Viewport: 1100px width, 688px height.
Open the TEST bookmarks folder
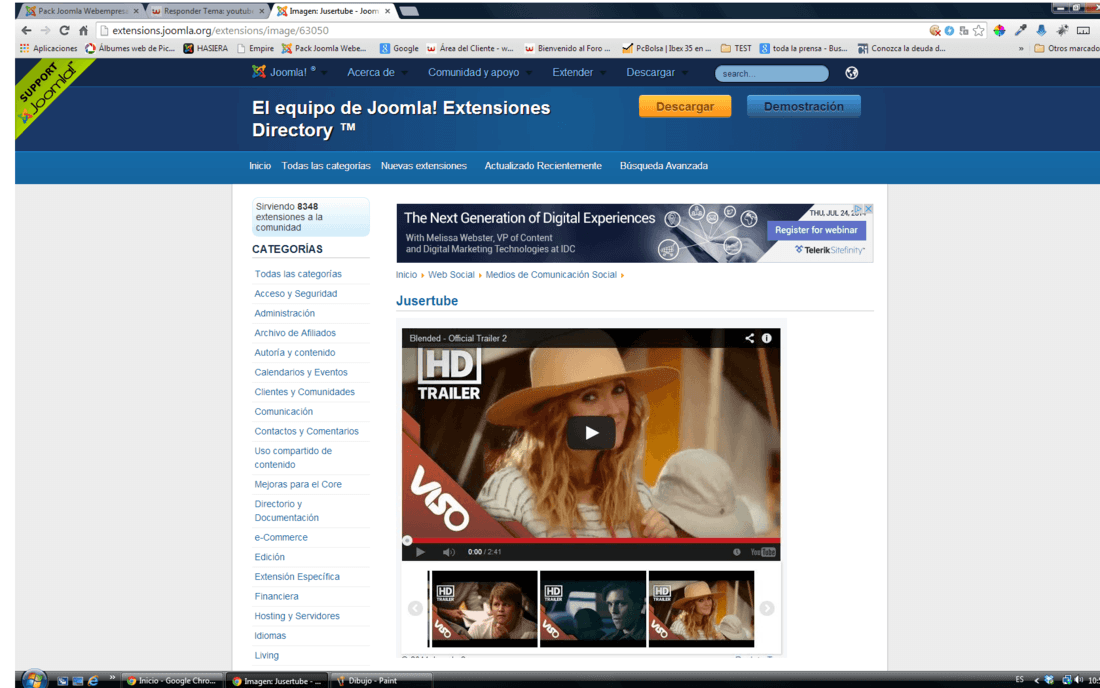tap(737, 48)
